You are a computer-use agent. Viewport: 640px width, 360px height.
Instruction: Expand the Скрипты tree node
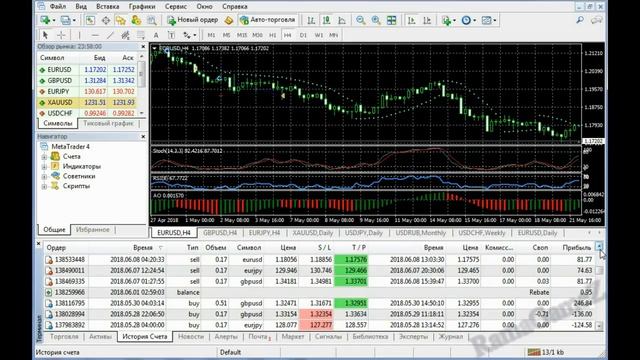click(44, 186)
